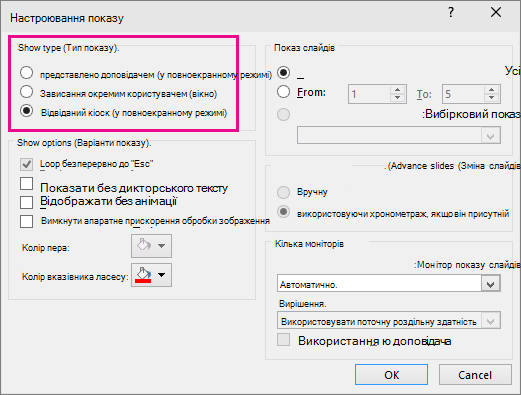Click the laser pointer color paint bucket
Image resolution: width=521 pixels, height=395 pixels.
click(x=143, y=275)
